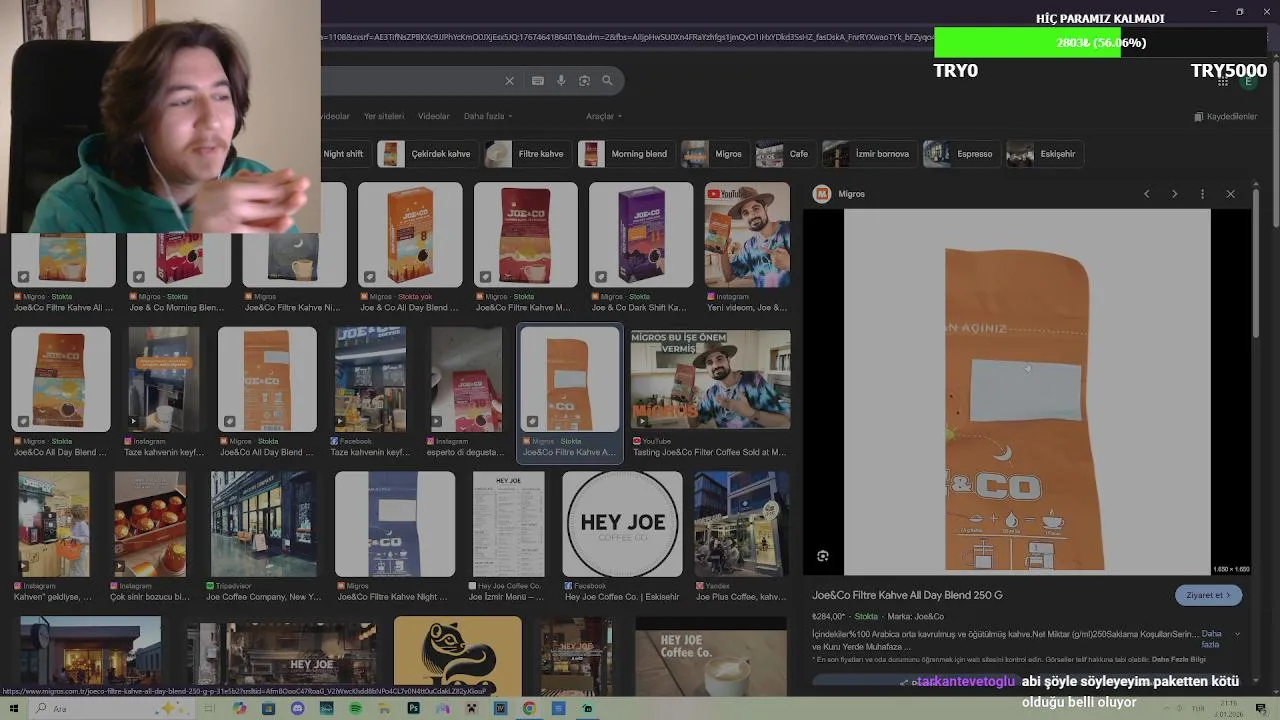
Task: Open Minecraft creeper icon on taskbar
Action: [x=471, y=708]
